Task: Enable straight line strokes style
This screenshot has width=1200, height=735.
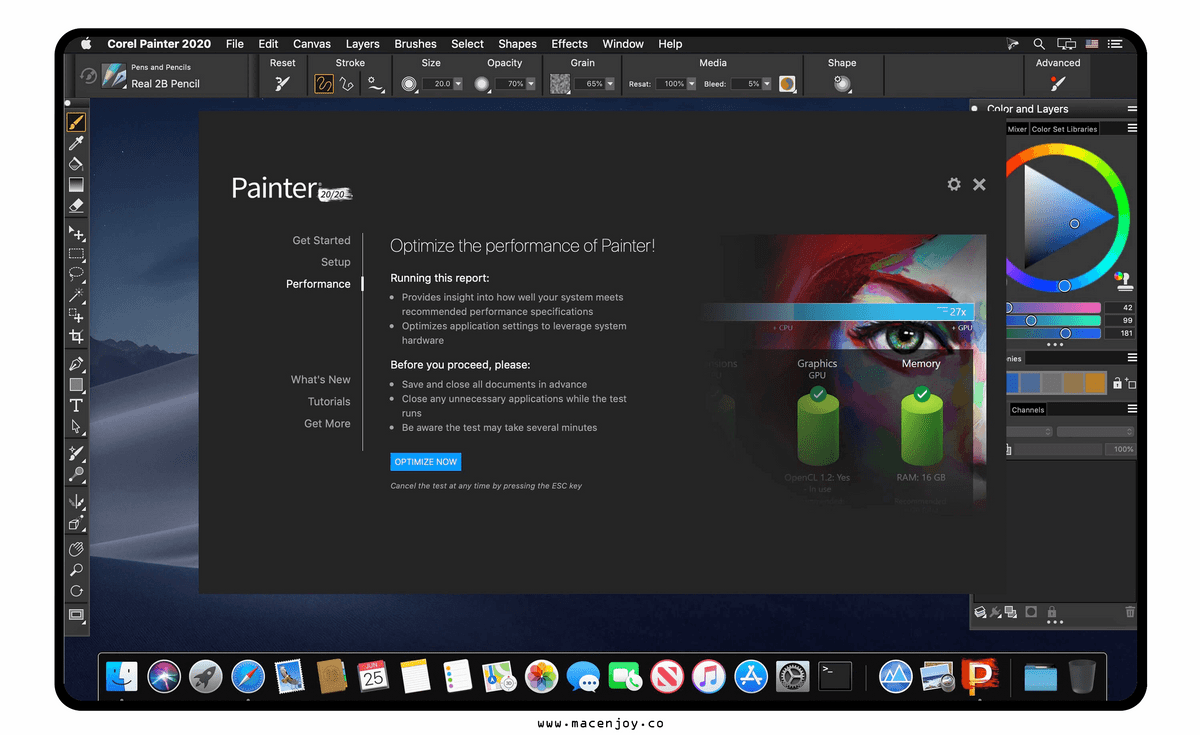Action: pos(348,84)
